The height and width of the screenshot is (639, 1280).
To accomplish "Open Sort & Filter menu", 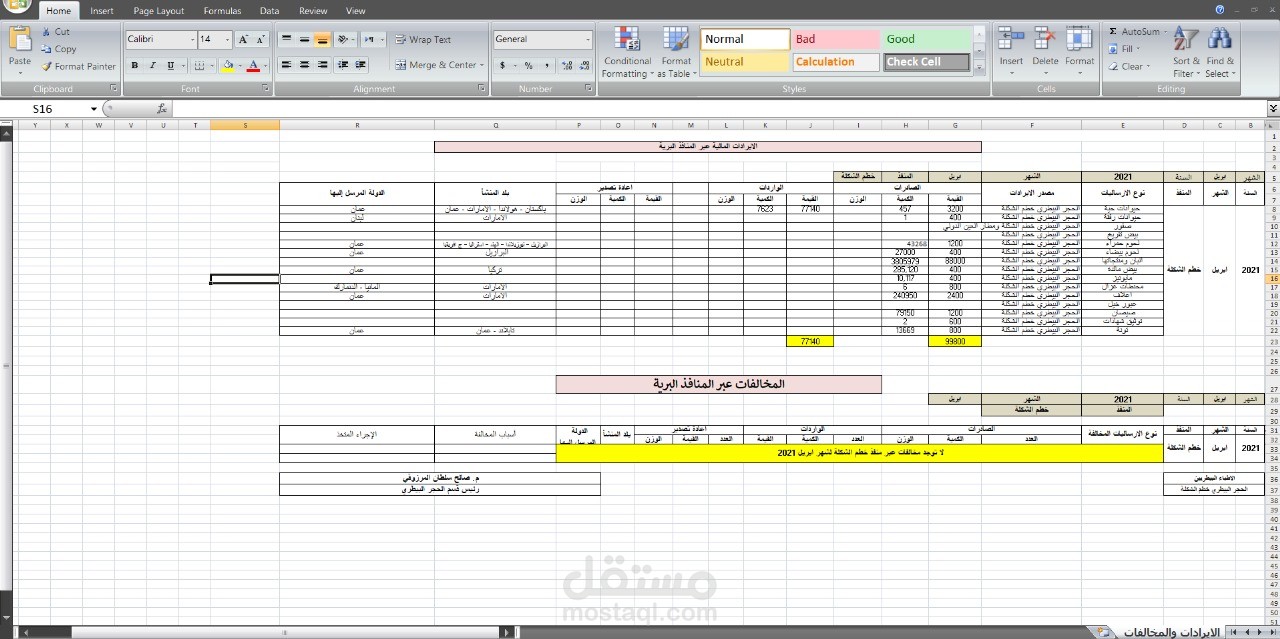I will [x=1185, y=53].
